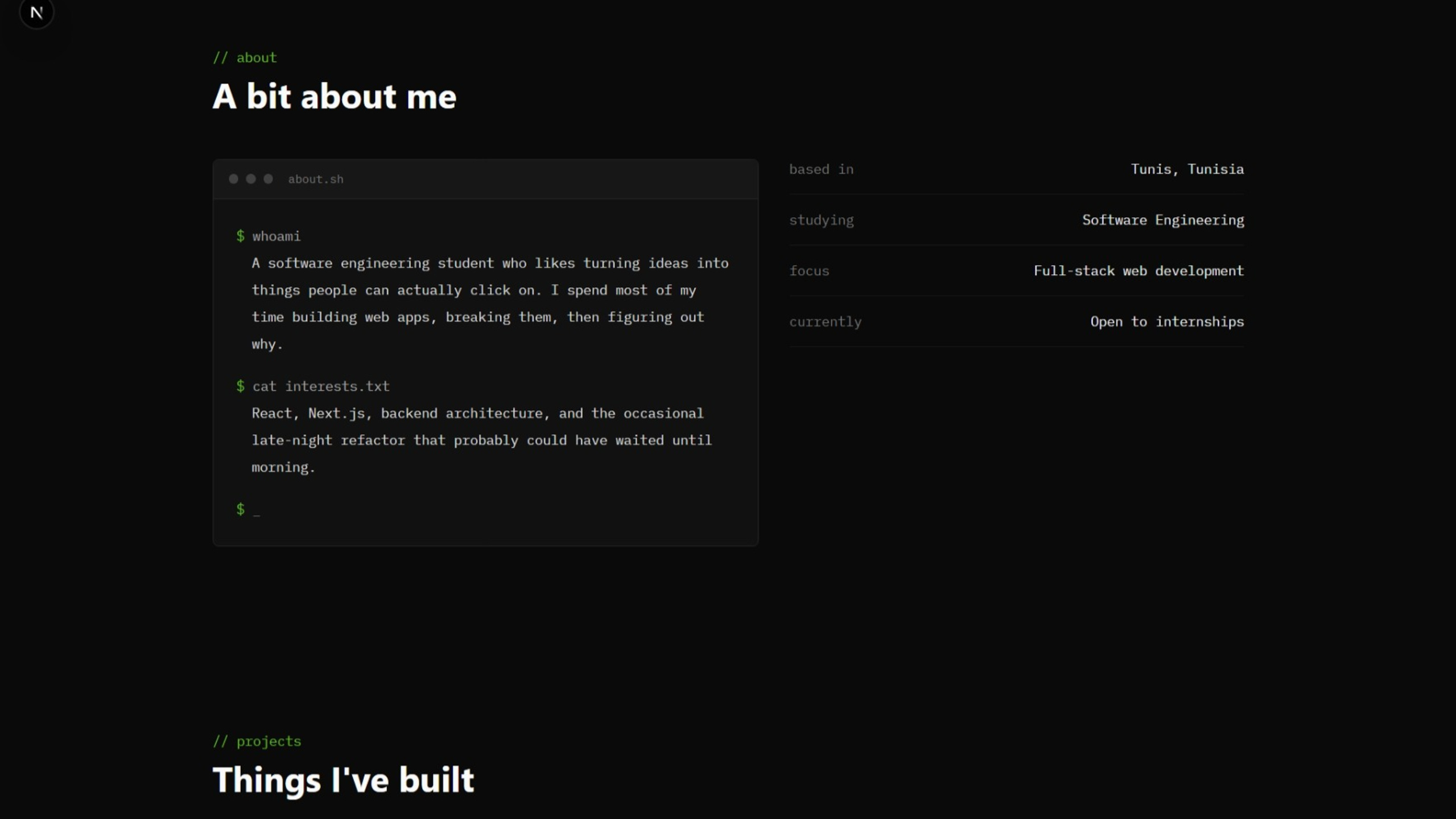The image size is (1456, 819).
Task: Click the 'A bit about me' heading
Action: [x=335, y=96]
